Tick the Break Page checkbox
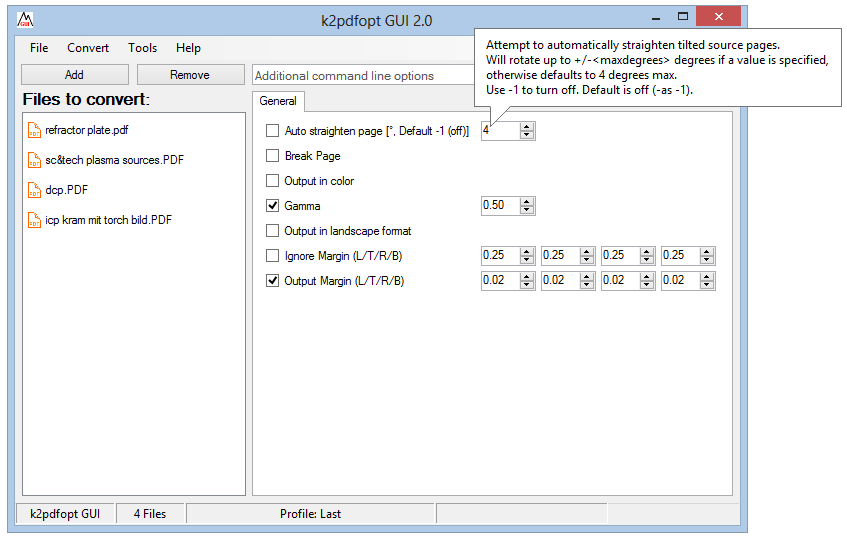Viewport: 847px width, 537px height. click(273, 156)
